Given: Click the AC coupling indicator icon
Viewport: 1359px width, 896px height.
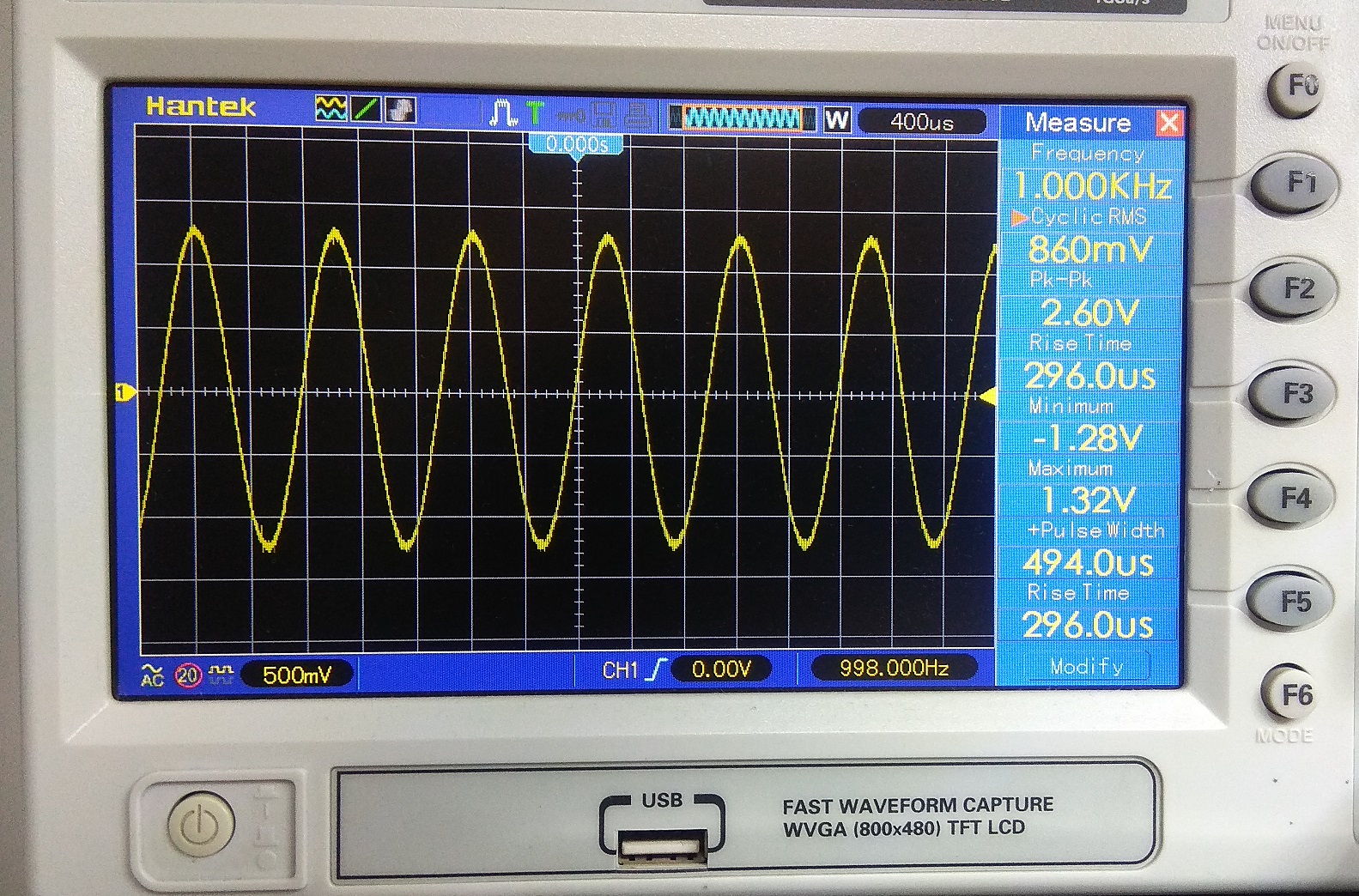Looking at the screenshot, I should click(x=152, y=675).
